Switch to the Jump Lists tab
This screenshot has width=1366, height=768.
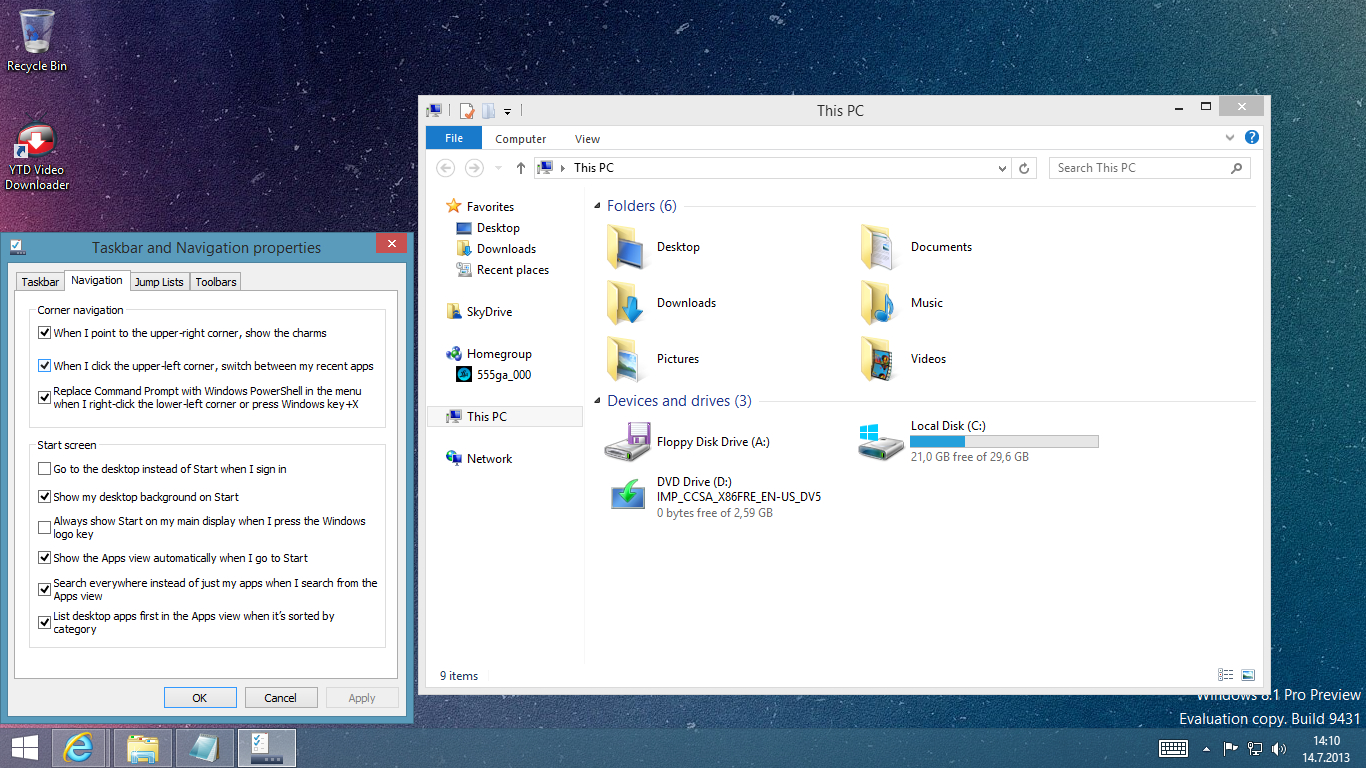(x=159, y=282)
